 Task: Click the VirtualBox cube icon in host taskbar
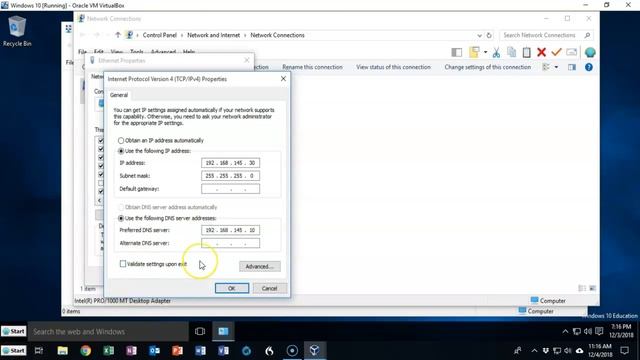coord(314,350)
